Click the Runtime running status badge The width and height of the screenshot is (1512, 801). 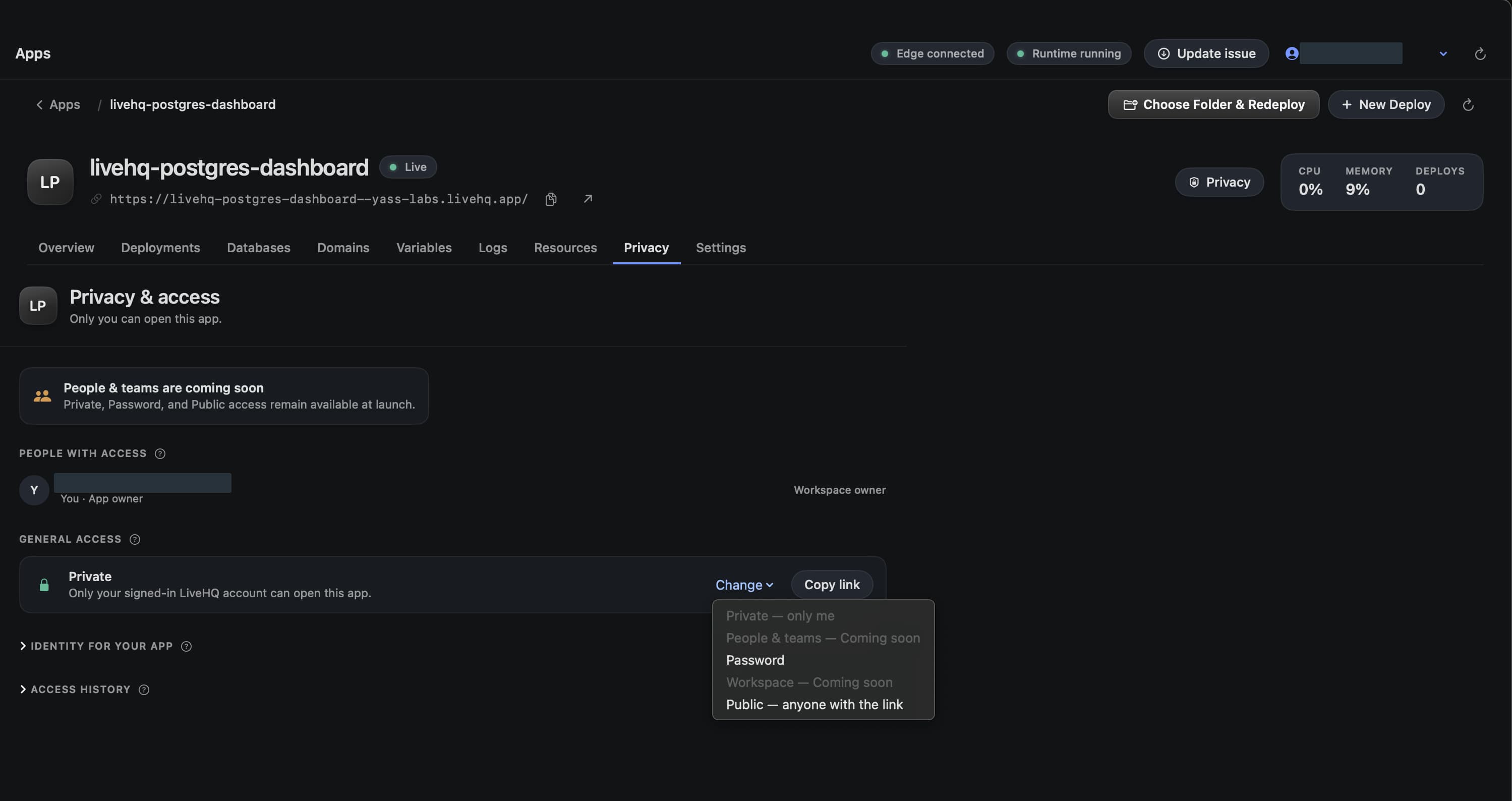(x=1068, y=53)
